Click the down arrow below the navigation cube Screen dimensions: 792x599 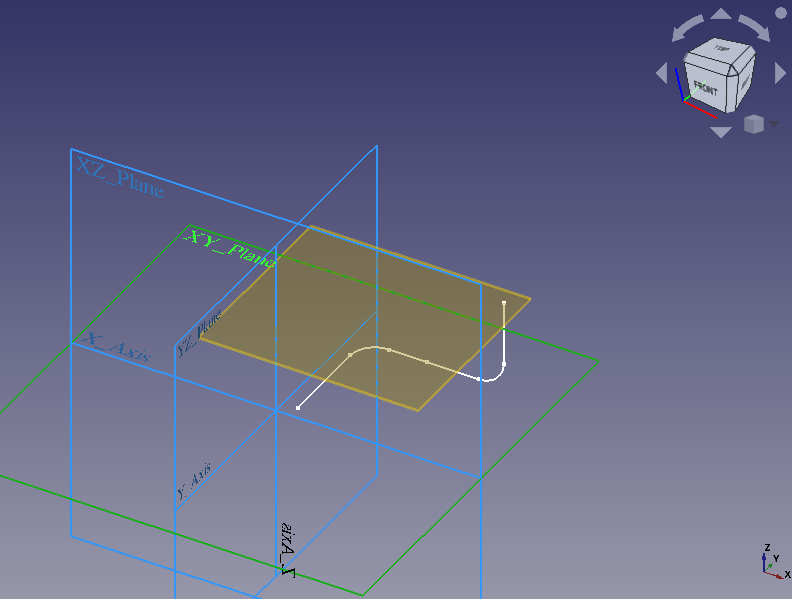pos(721,132)
